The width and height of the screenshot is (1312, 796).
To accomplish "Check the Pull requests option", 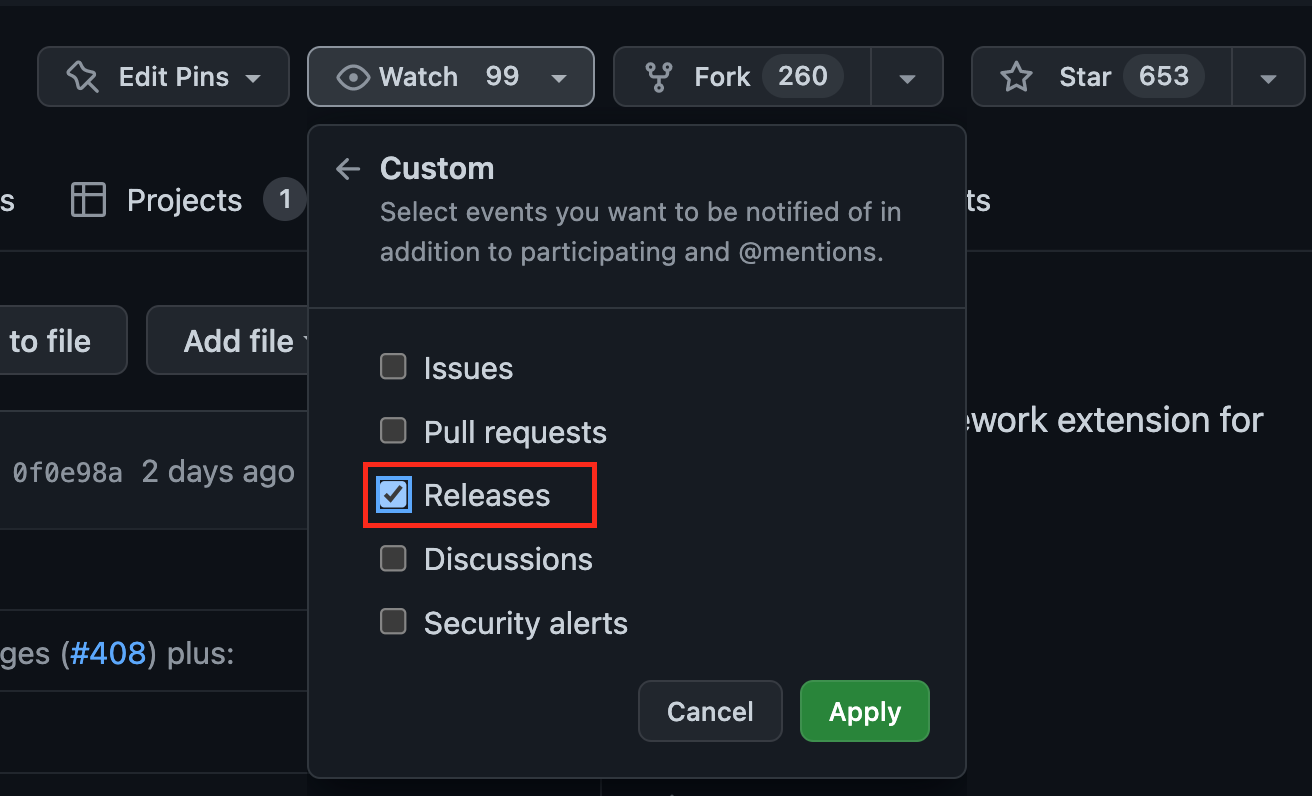I will 393,430.
